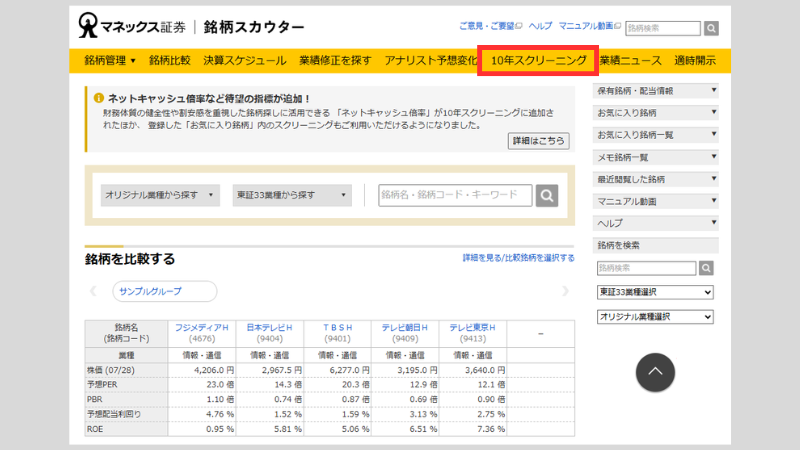Click the 銘柄を比較する heading
Image resolution: width=800 pixels, height=450 pixels.
tap(130, 259)
